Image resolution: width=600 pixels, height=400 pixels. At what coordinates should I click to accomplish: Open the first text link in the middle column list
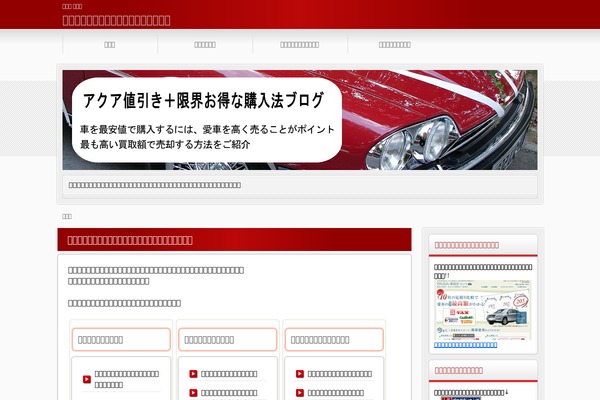click(229, 374)
